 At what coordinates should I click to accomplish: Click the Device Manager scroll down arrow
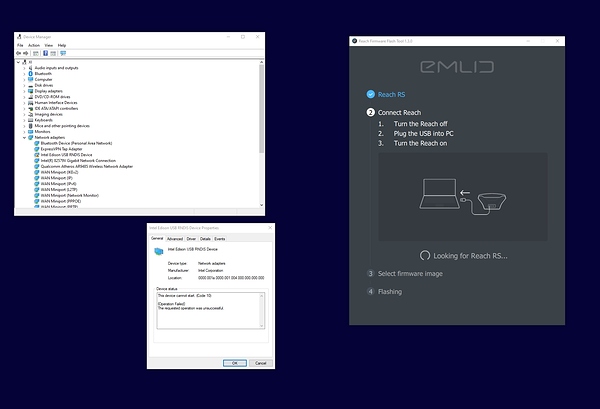262,205
